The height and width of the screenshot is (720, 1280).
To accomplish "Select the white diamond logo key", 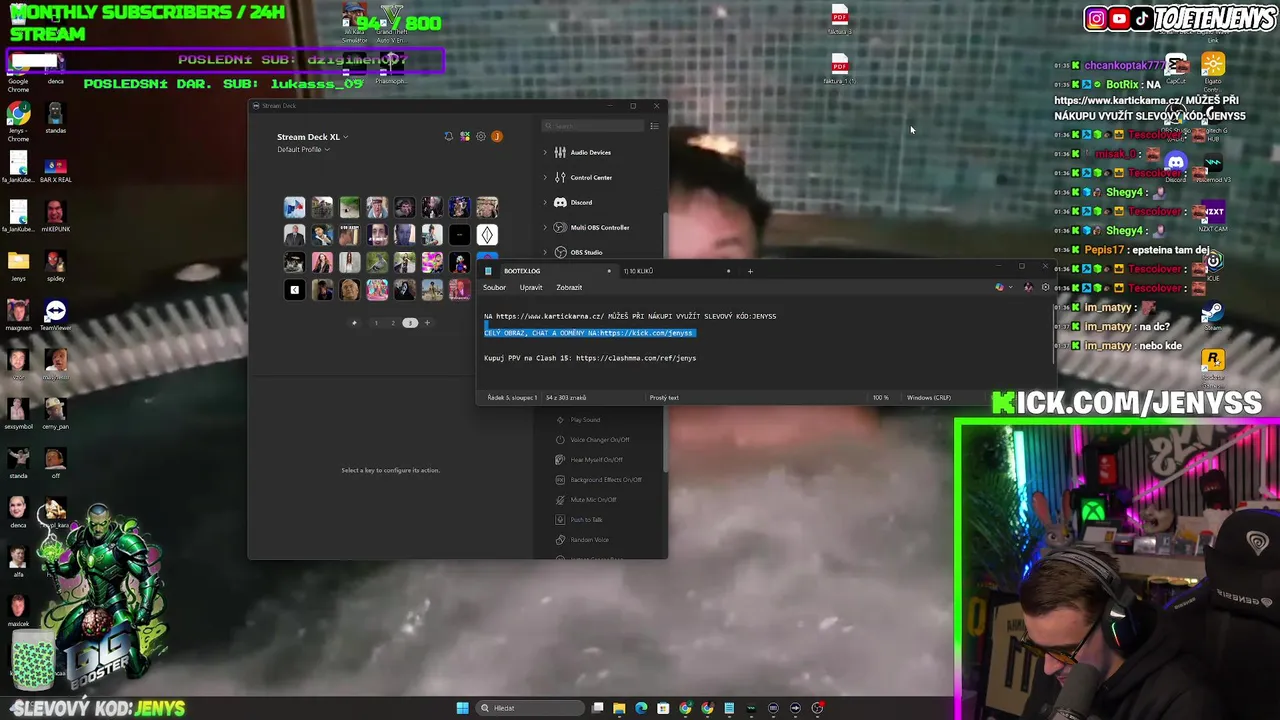I will (x=486, y=235).
